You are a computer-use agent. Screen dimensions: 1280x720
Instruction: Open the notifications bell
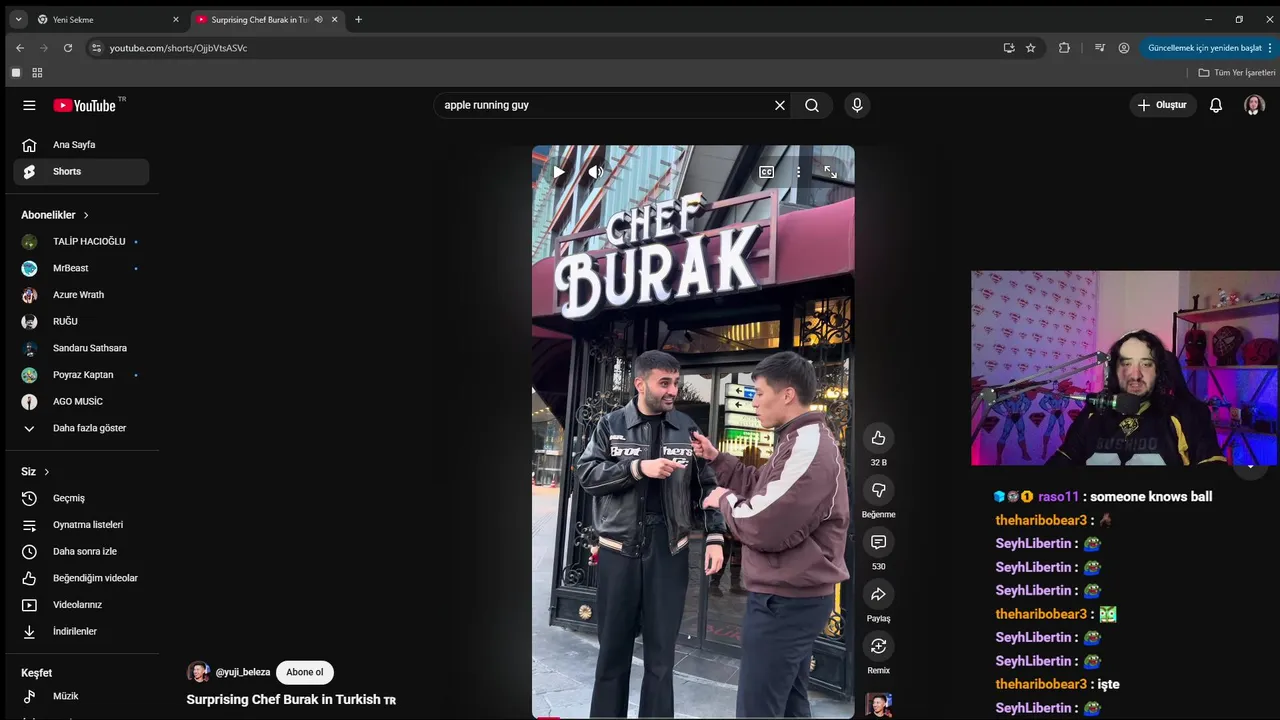1216,105
